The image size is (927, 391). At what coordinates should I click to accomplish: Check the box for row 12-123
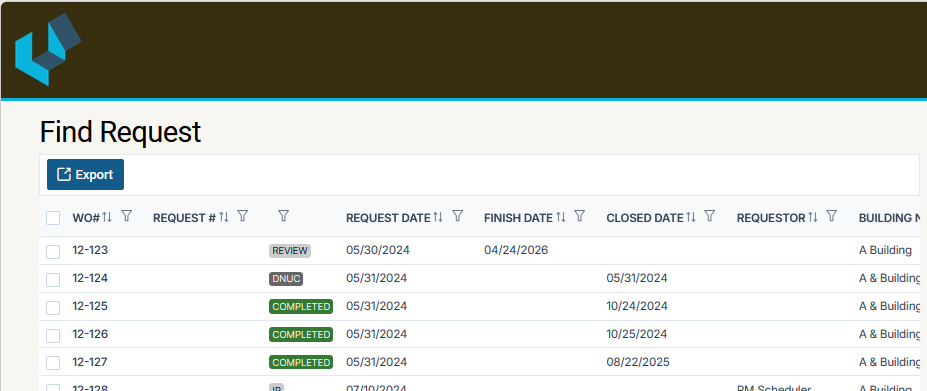pos(53,252)
